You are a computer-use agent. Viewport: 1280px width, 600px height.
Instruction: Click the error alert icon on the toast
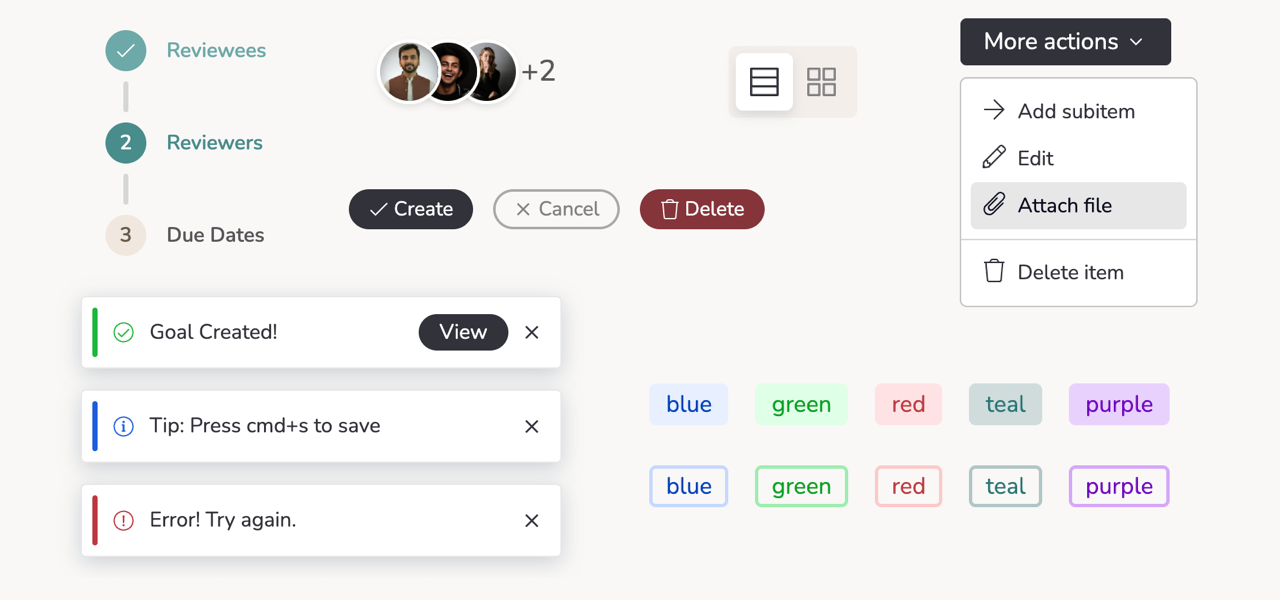(123, 520)
